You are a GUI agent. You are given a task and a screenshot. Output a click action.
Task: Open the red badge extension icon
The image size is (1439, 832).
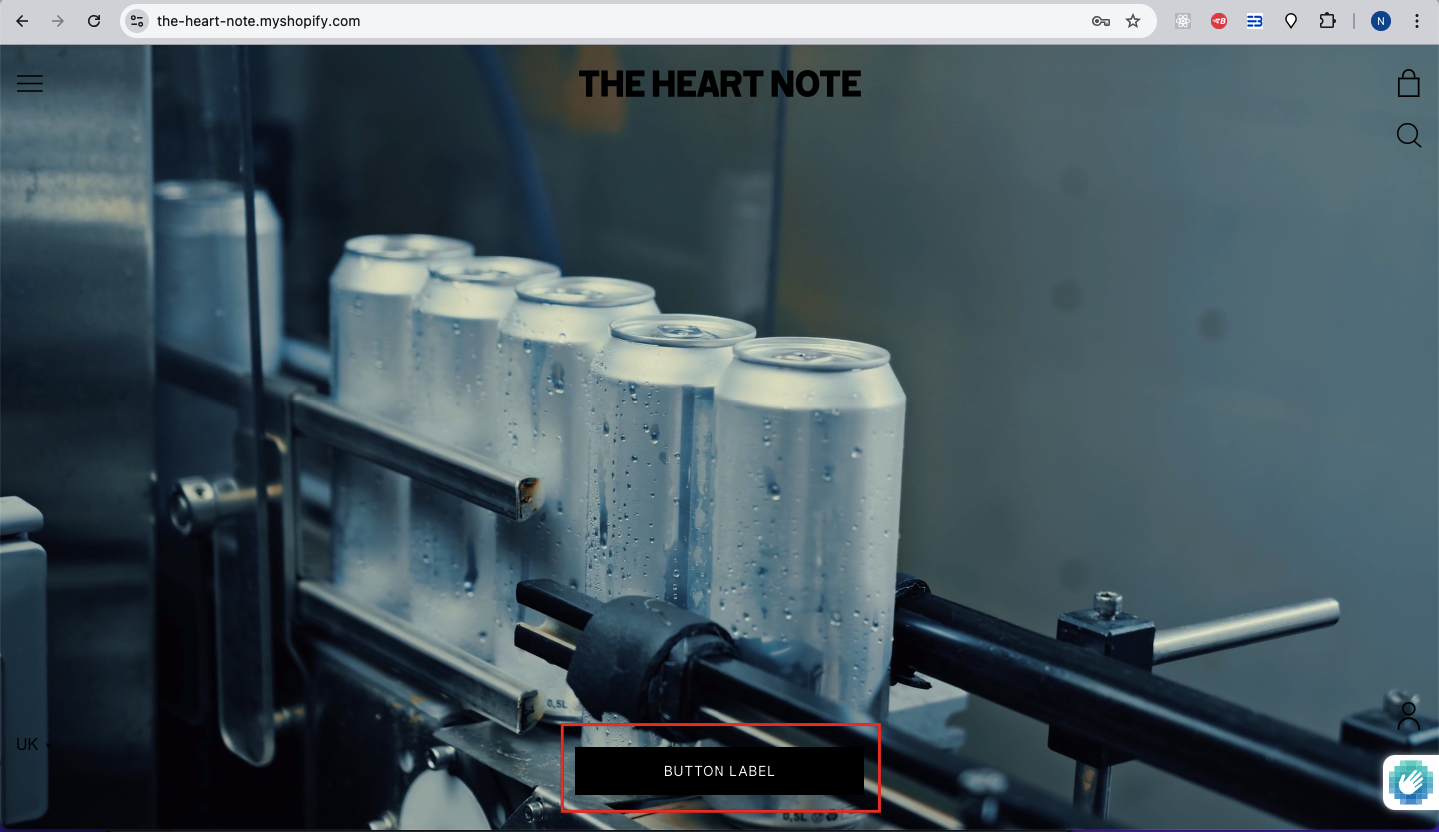[x=1219, y=21]
